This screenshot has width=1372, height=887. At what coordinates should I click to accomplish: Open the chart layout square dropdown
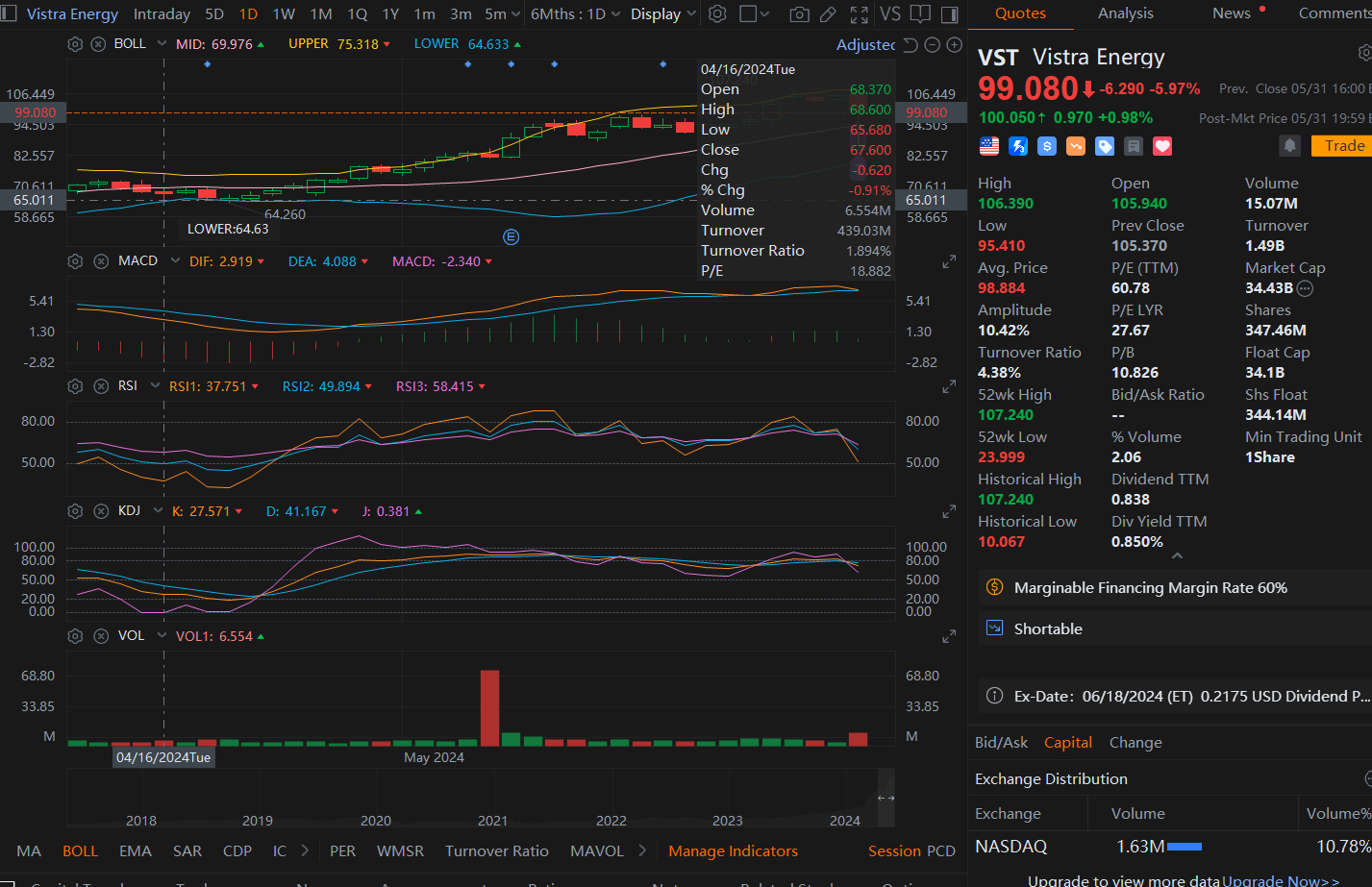coord(756,14)
